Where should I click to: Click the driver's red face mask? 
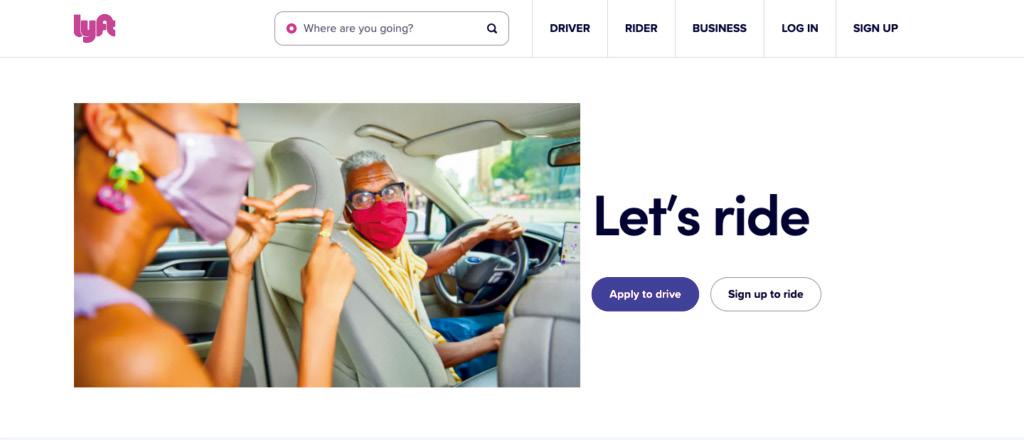click(x=381, y=224)
